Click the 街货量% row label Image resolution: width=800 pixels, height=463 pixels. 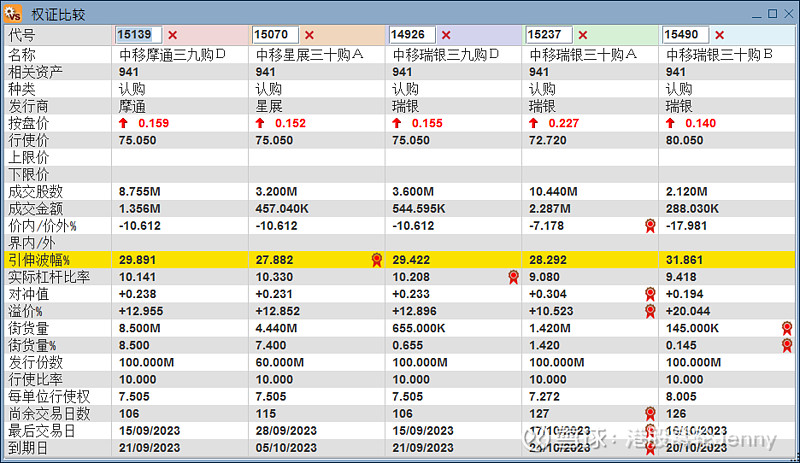tap(32, 346)
